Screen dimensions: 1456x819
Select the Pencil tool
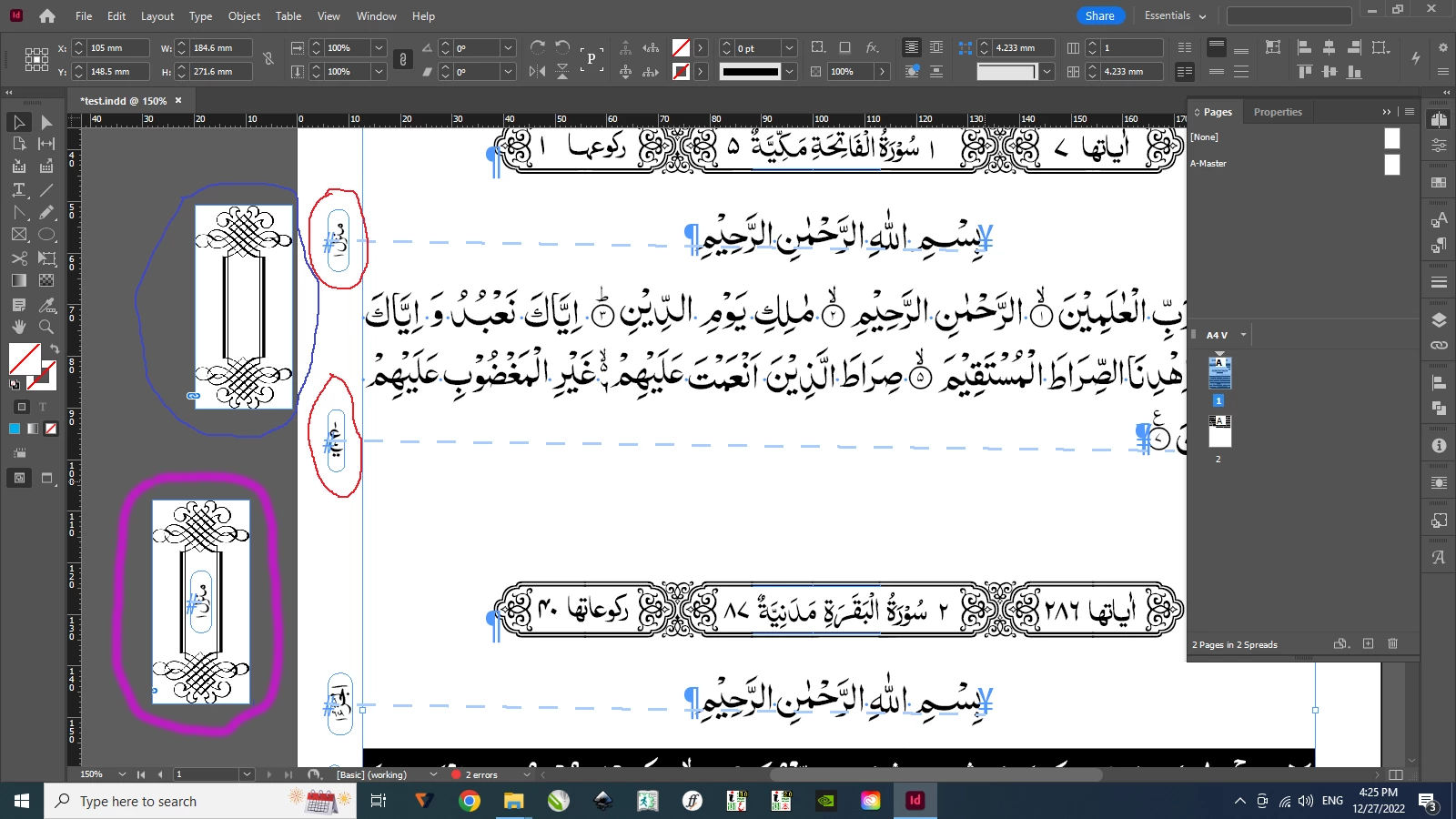[x=46, y=212]
